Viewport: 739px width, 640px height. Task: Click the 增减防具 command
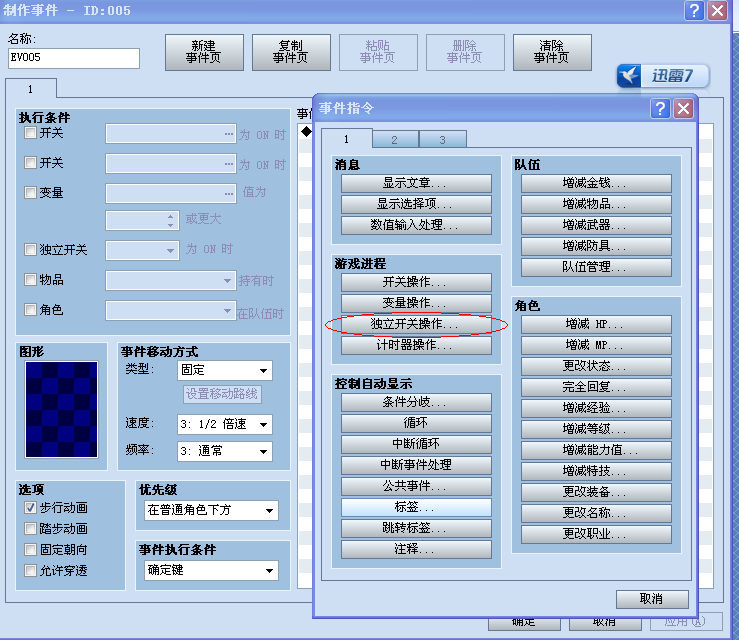click(596, 246)
